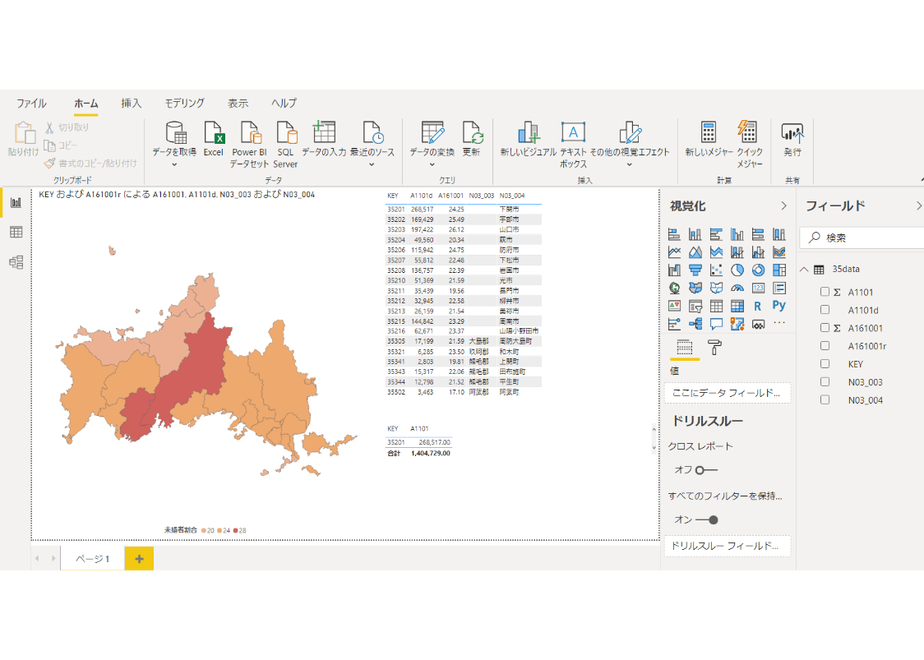Open データを取得 dropdown arrow
The image size is (924, 660).
click(x=174, y=165)
